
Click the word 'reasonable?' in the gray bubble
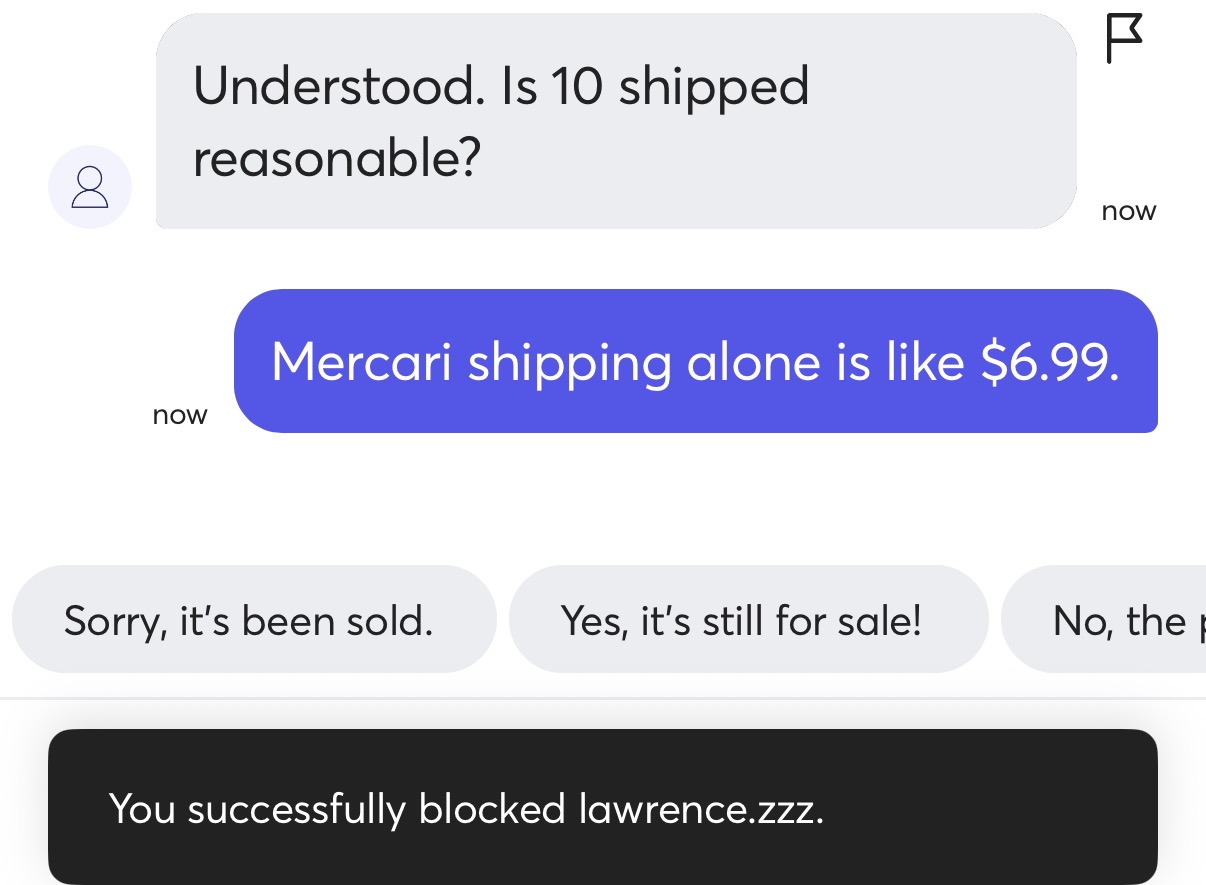click(336, 157)
